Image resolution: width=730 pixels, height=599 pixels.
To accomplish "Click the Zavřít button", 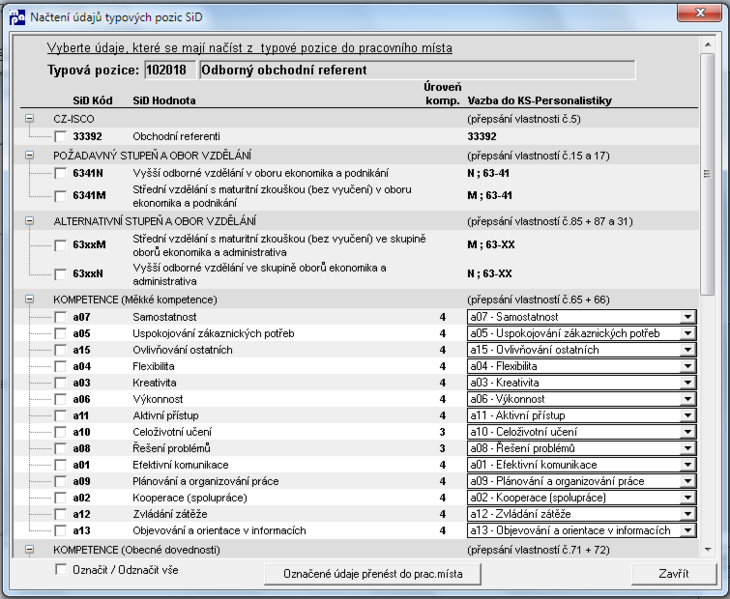I will pyautogui.click(x=674, y=574).
